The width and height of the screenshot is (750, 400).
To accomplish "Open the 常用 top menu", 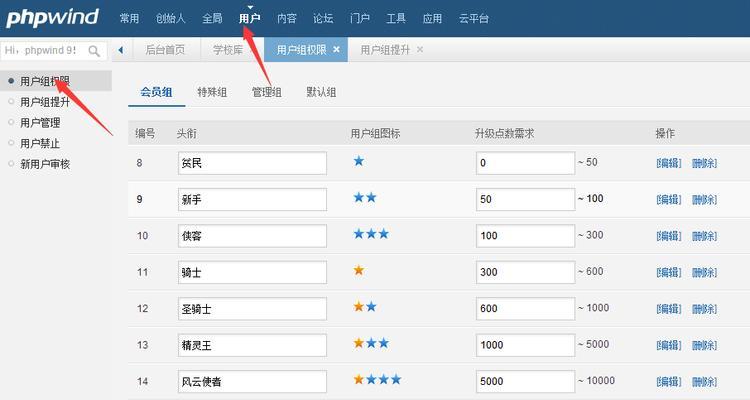I will (x=129, y=19).
